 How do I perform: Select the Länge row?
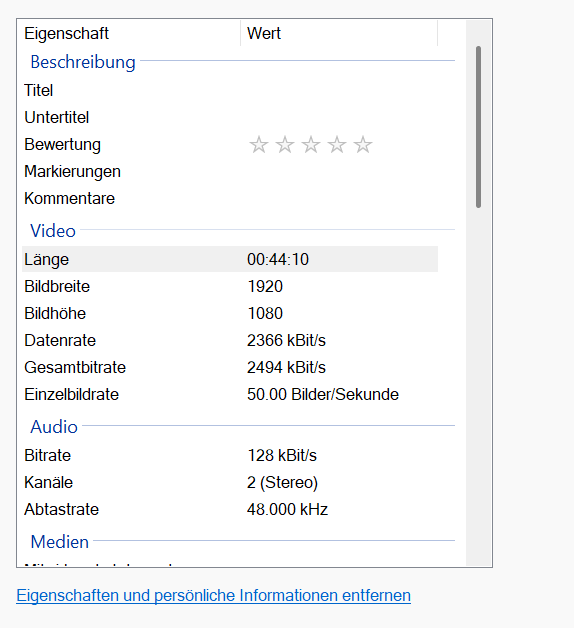230,259
